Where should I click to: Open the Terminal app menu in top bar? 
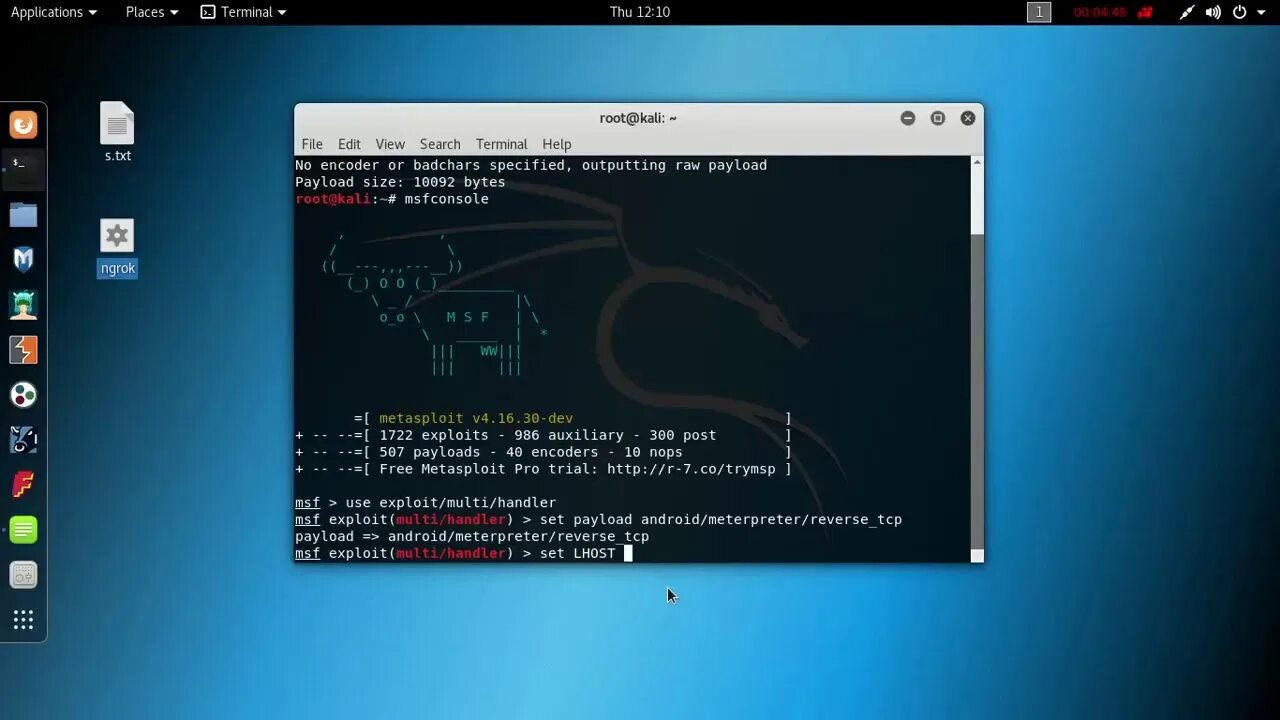pyautogui.click(x=243, y=12)
